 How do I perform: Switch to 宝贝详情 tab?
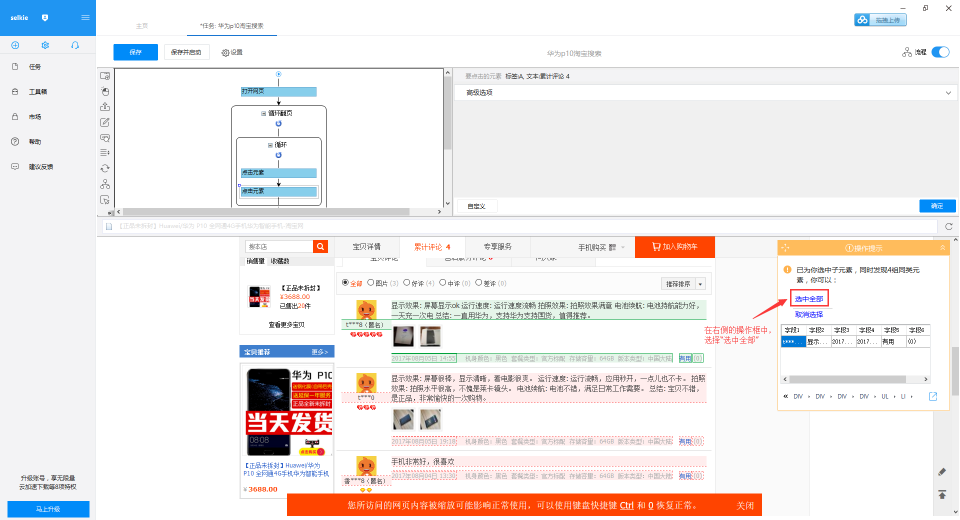point(367,247)
